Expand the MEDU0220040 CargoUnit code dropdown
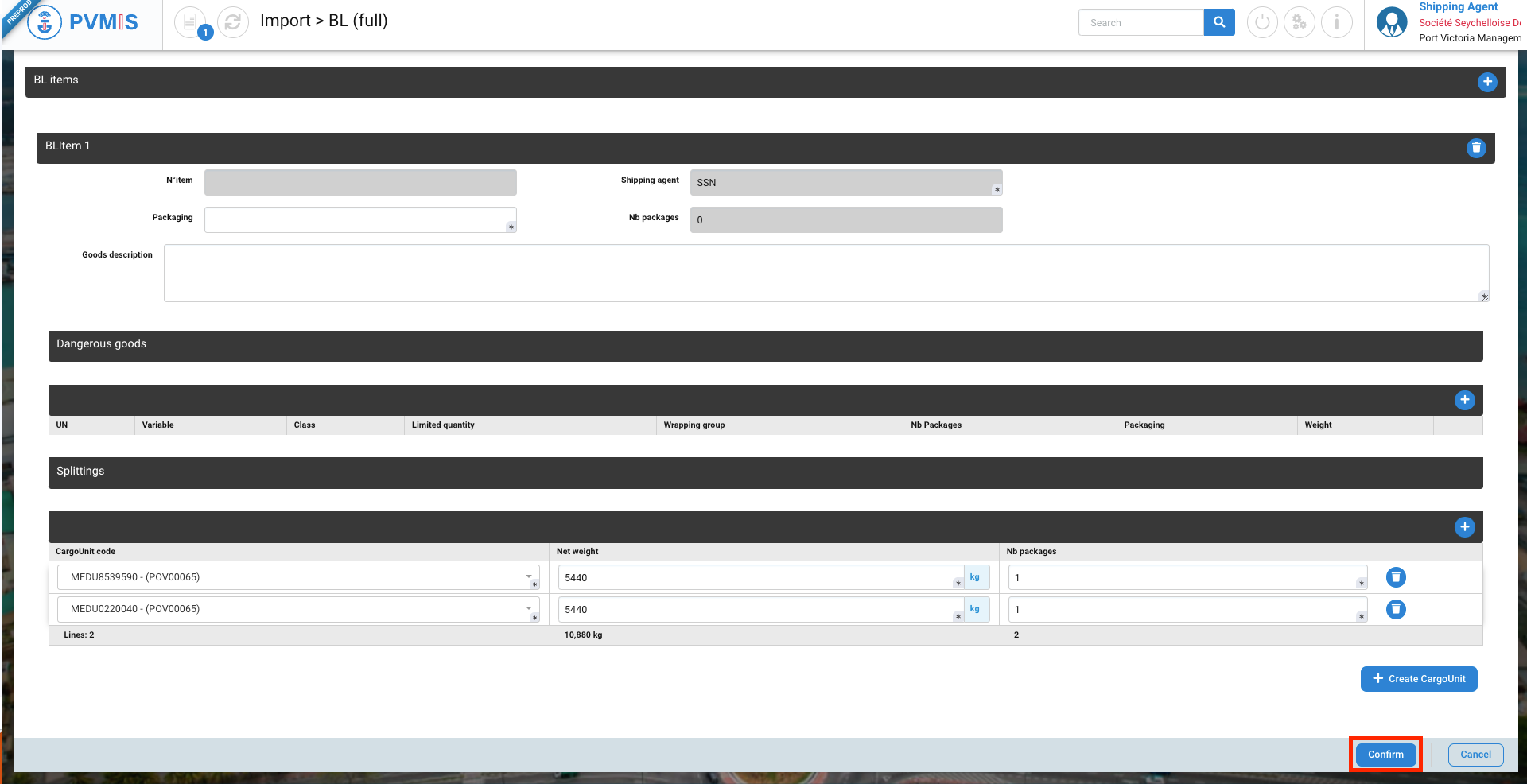The height and width of the screenshot is (784, 1527). [528, 609]
